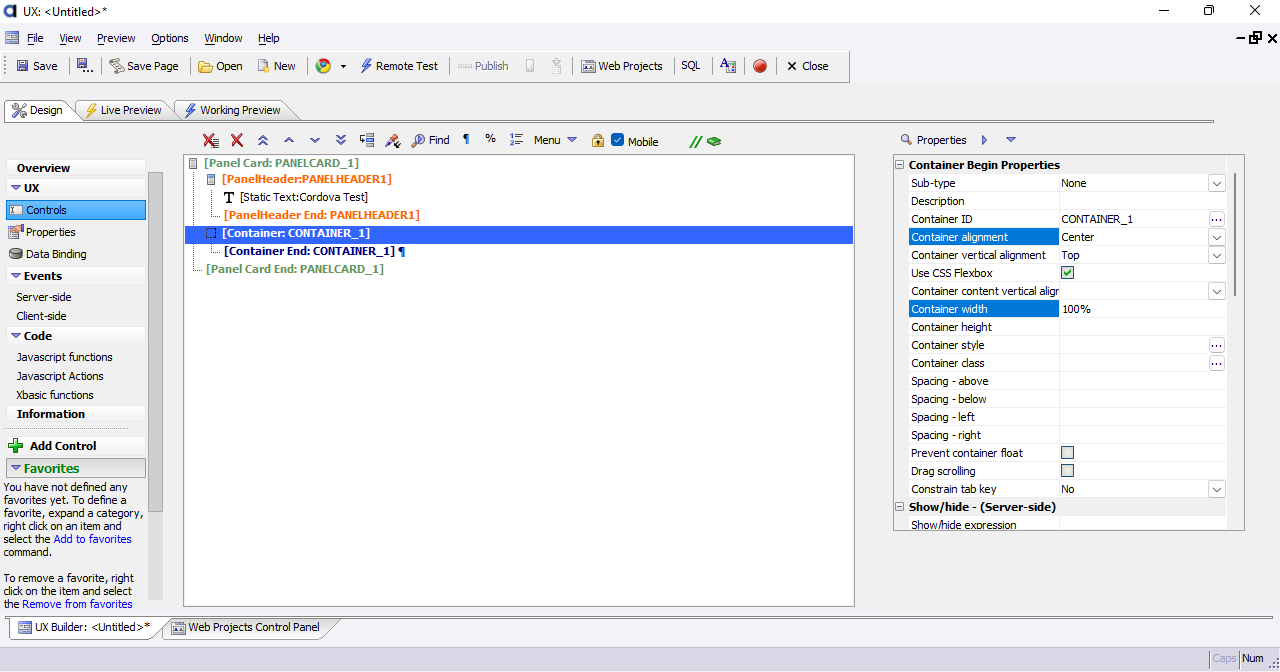Click the move down single arrow icon
Image resolution: width=1280 pixels, height=672 pixels.
click(315, 140)
